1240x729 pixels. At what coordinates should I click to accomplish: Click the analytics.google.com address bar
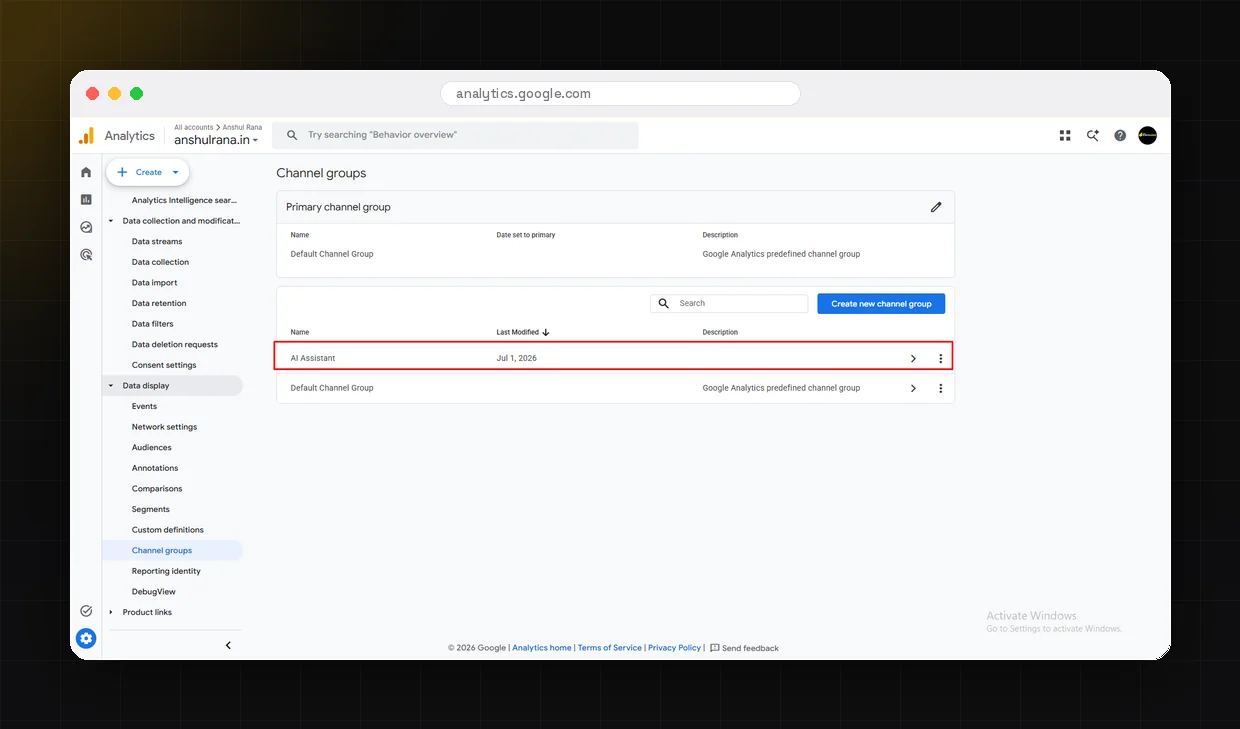620,94
